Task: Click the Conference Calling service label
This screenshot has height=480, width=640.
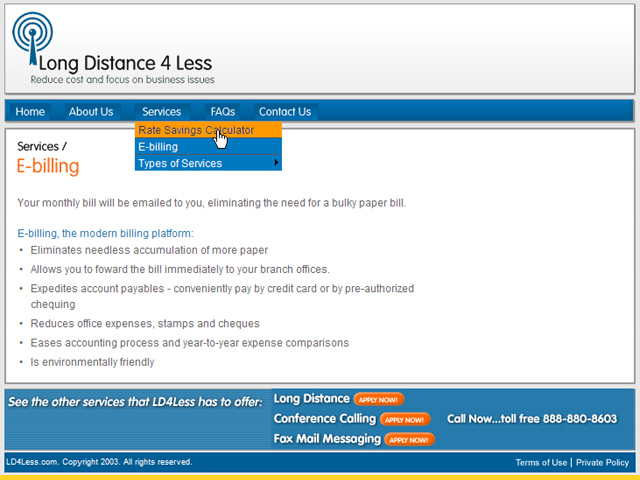Action: click(324, 419)
